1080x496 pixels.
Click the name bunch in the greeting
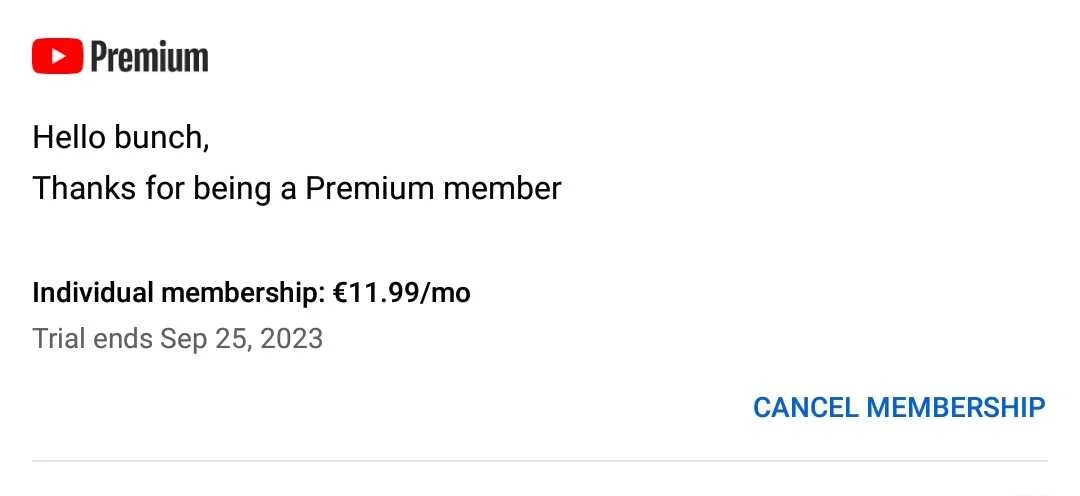(161, 138)
